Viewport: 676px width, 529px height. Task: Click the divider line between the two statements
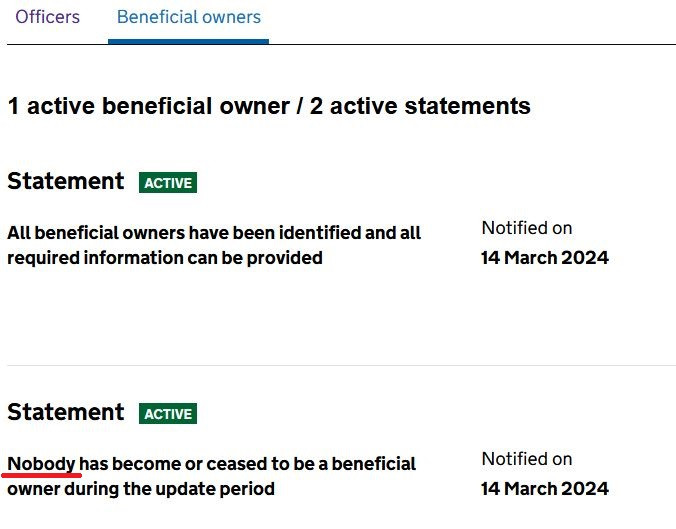coord(338,365)
